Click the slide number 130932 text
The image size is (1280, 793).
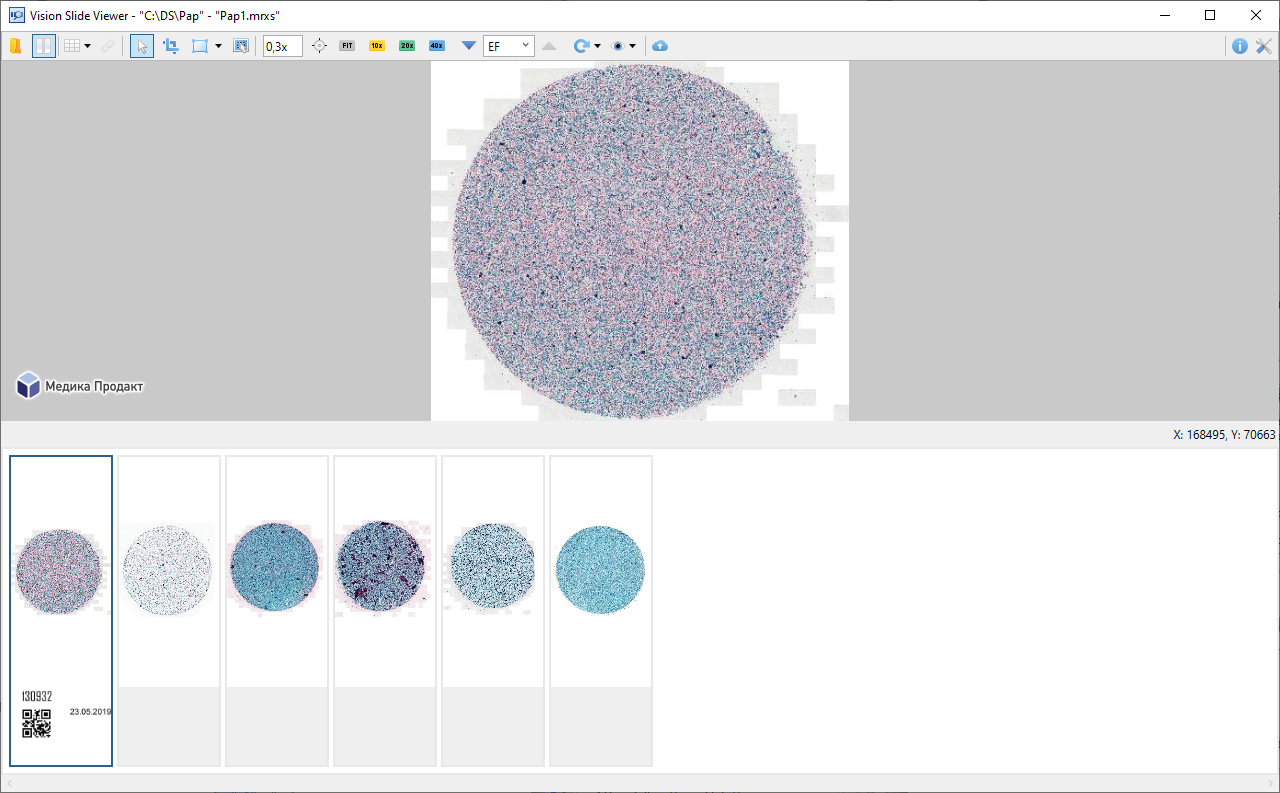coord(37,696)
